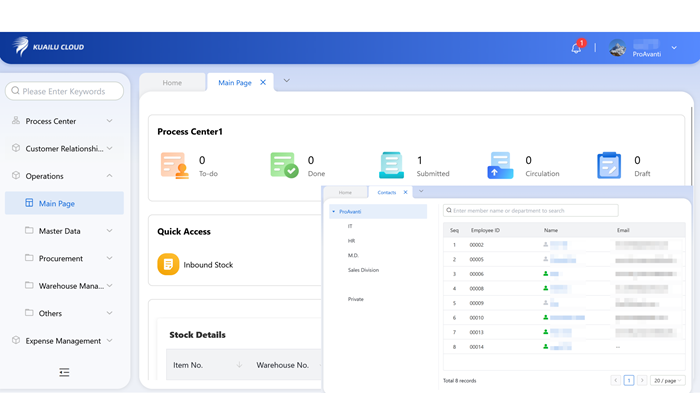The height and width of the screenshot is (393, 700).
Task: Select the HR department
Action: pyautogui.click(x=351, y=241)
